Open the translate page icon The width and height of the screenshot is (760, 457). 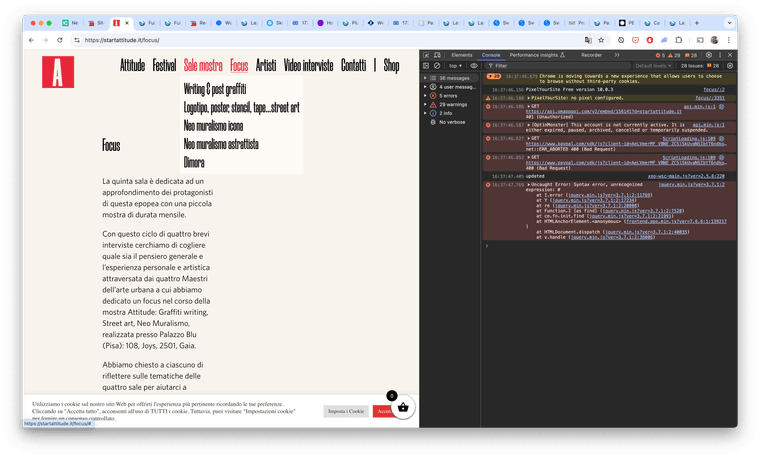coord(588,40)
